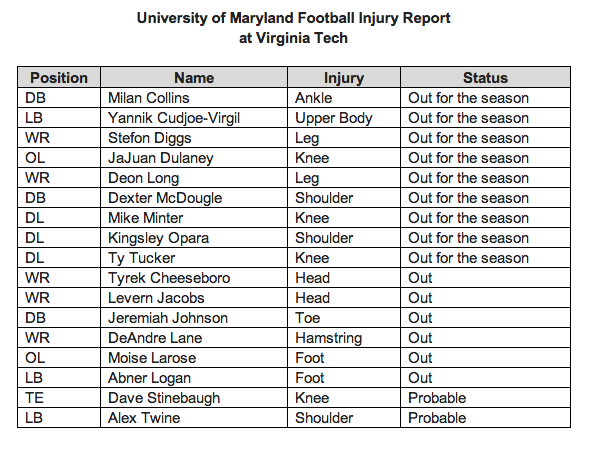
Task: Select the Yannik Cudjoe-Virgil name cell
Action: [x=194, y=118]
